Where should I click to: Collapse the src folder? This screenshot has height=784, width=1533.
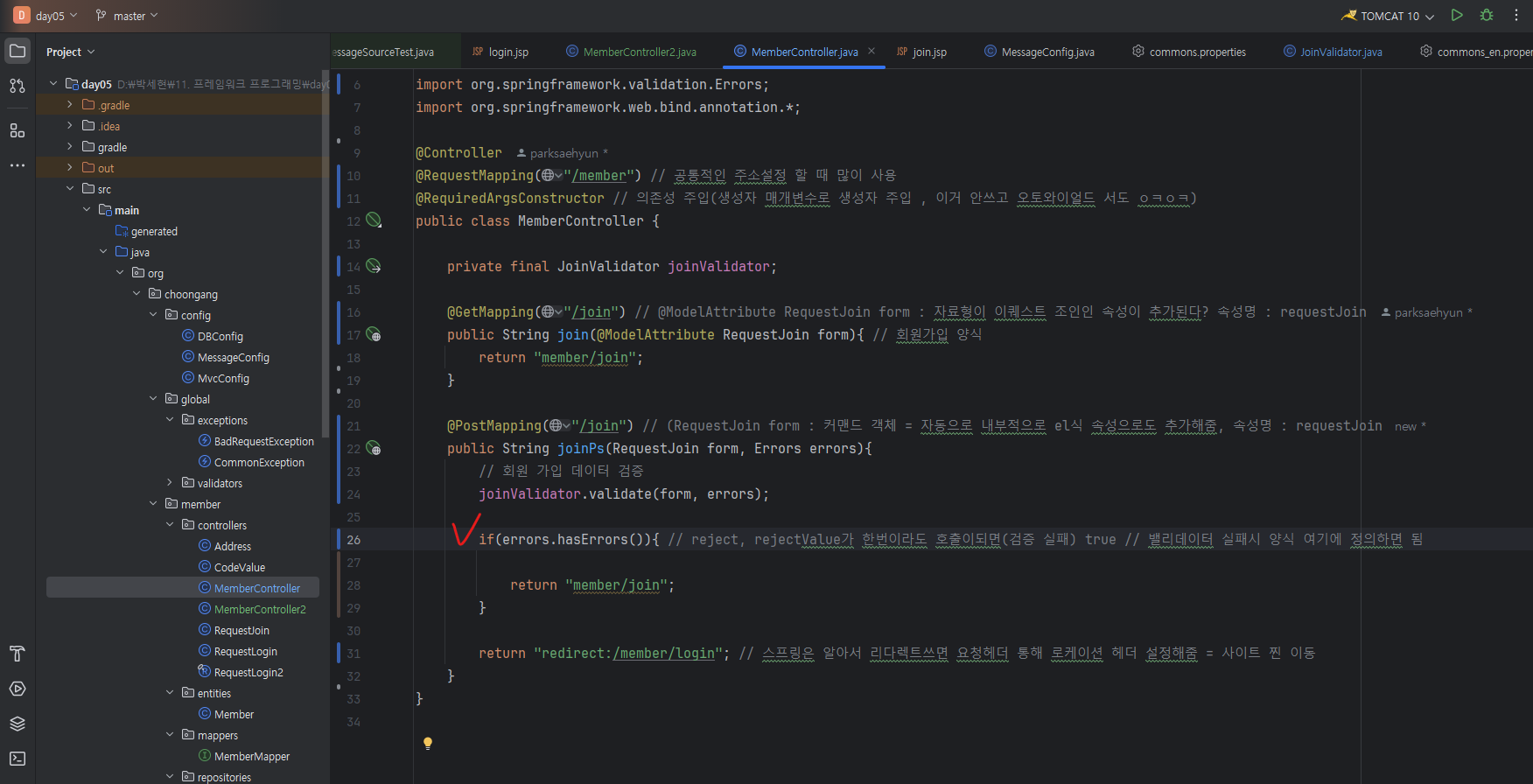pos(70,189)
